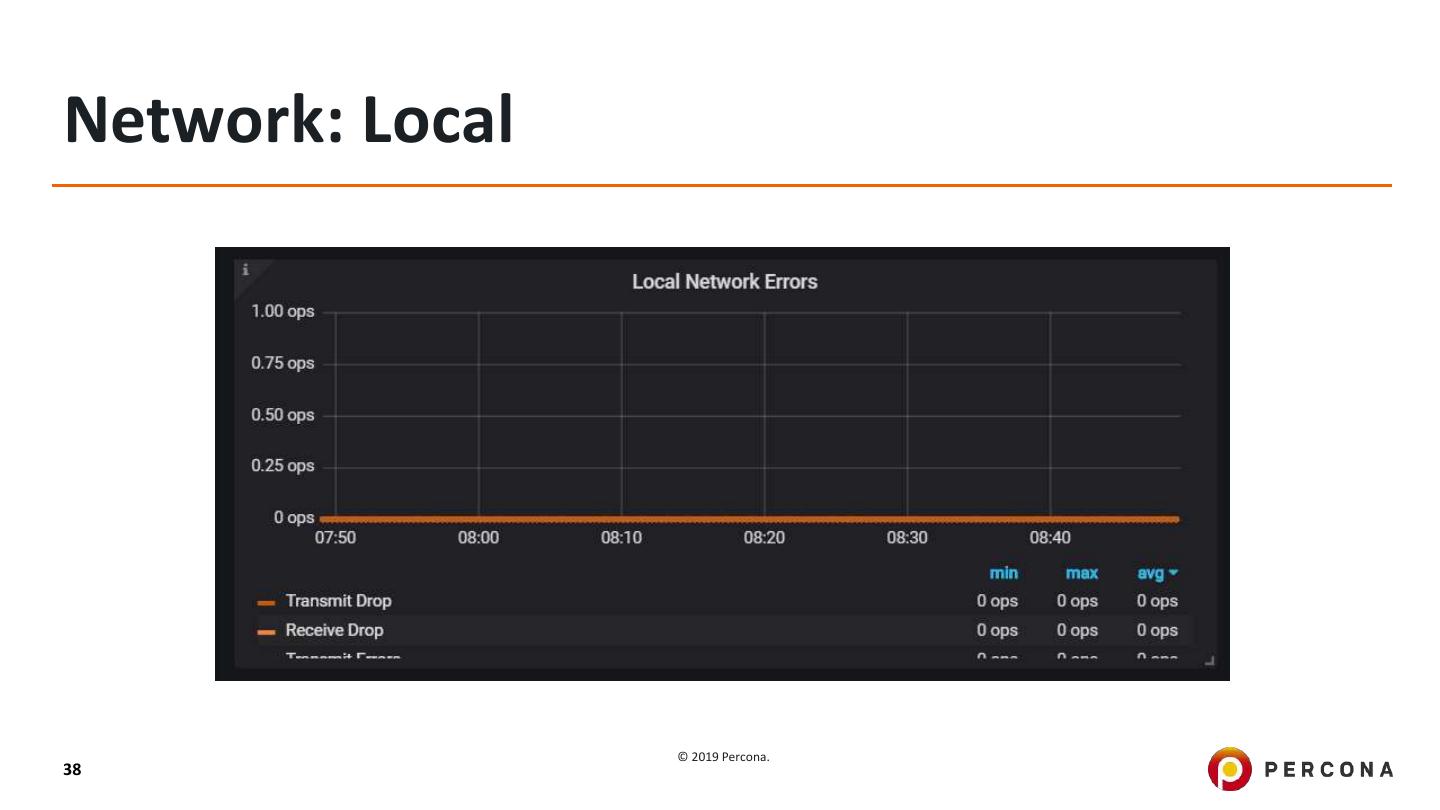Sort legend by min column

point(1003,573)
